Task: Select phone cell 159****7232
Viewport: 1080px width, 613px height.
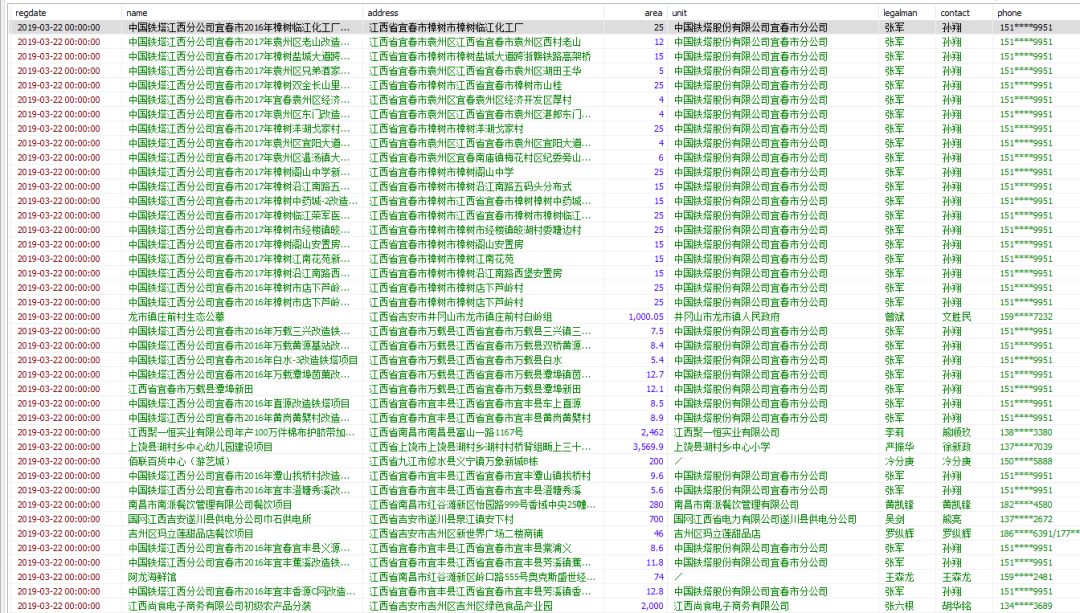Action: tap(1026, 317)
